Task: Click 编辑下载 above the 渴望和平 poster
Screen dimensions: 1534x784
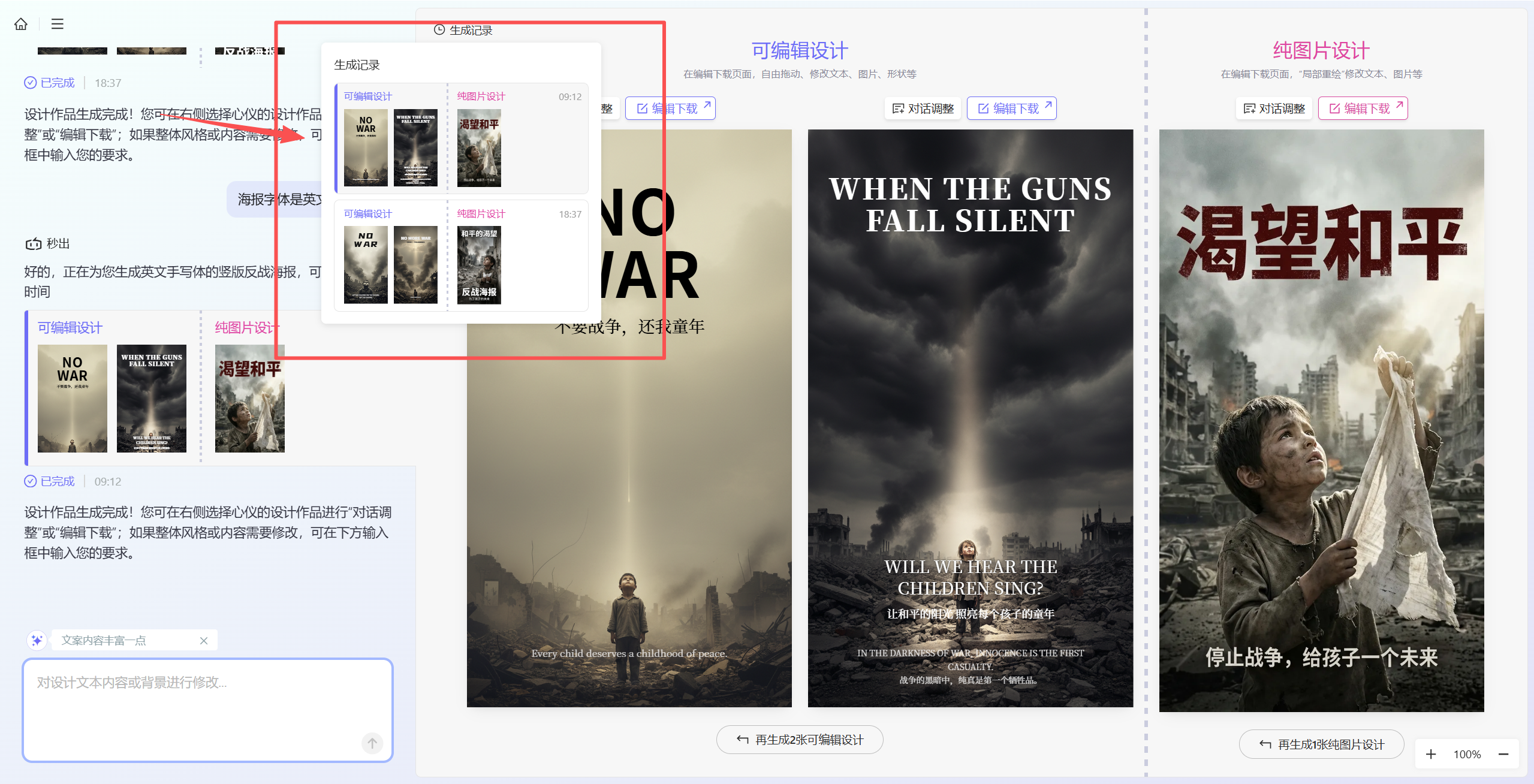Action: click(x=1363, y=108)
